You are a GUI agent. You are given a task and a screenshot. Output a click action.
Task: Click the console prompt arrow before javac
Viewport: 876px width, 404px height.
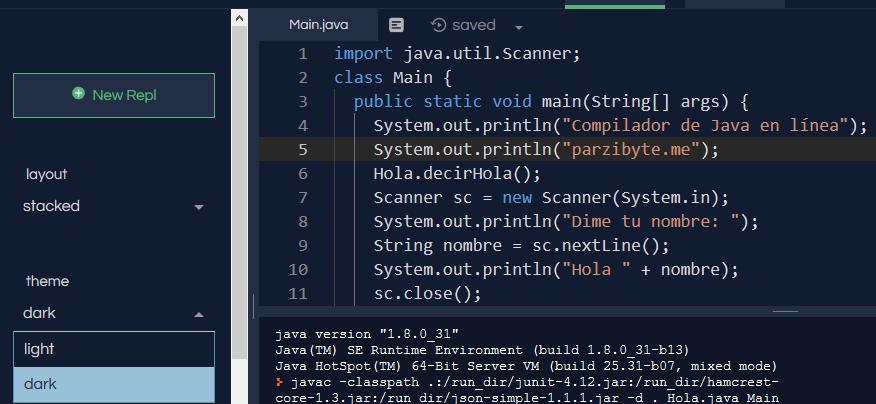(280, 383)
